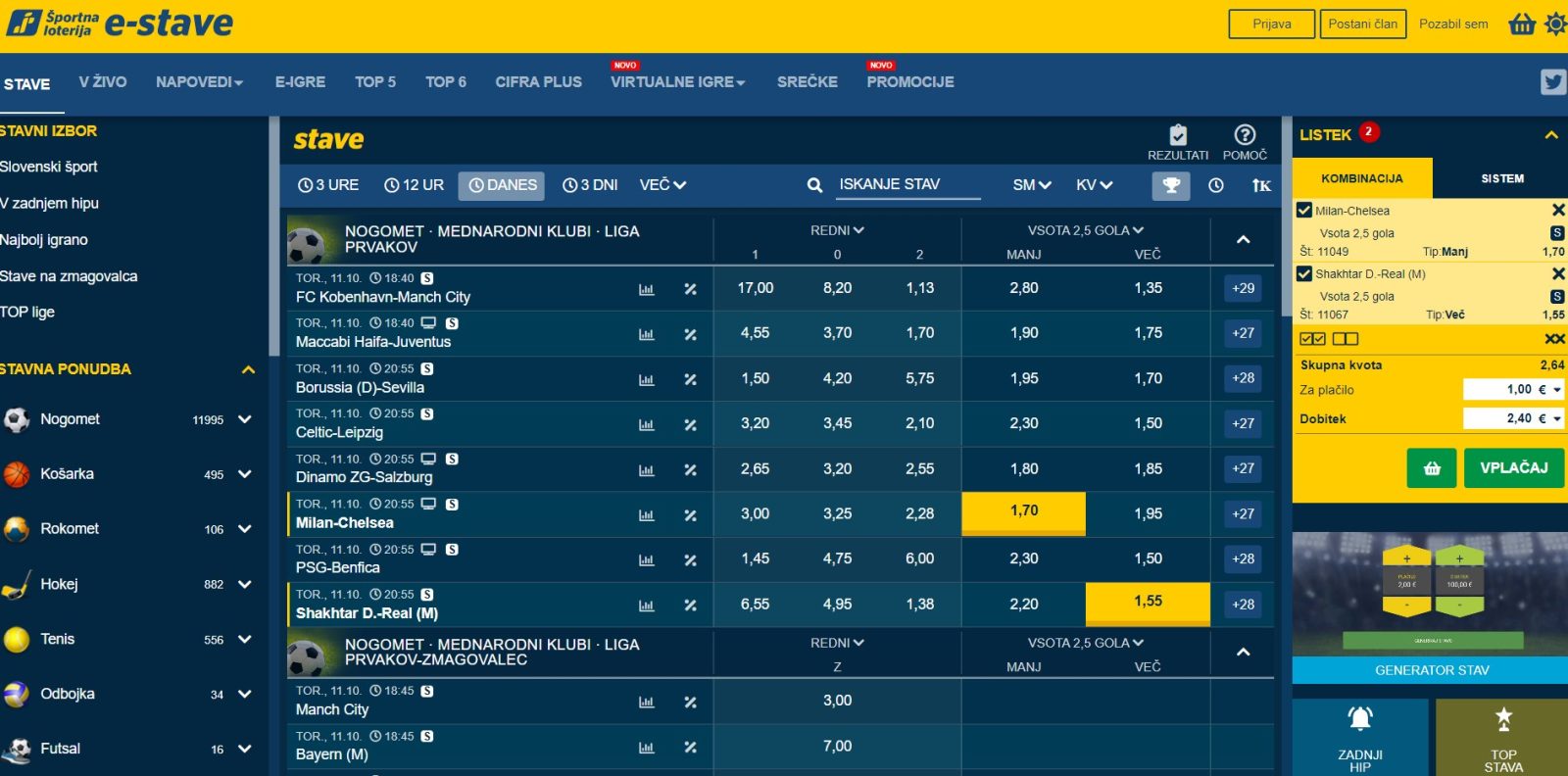The width and height of the screenshot is (1568, 776).
Task: Open the Cifra plus menu item
Action: point(538,82)
